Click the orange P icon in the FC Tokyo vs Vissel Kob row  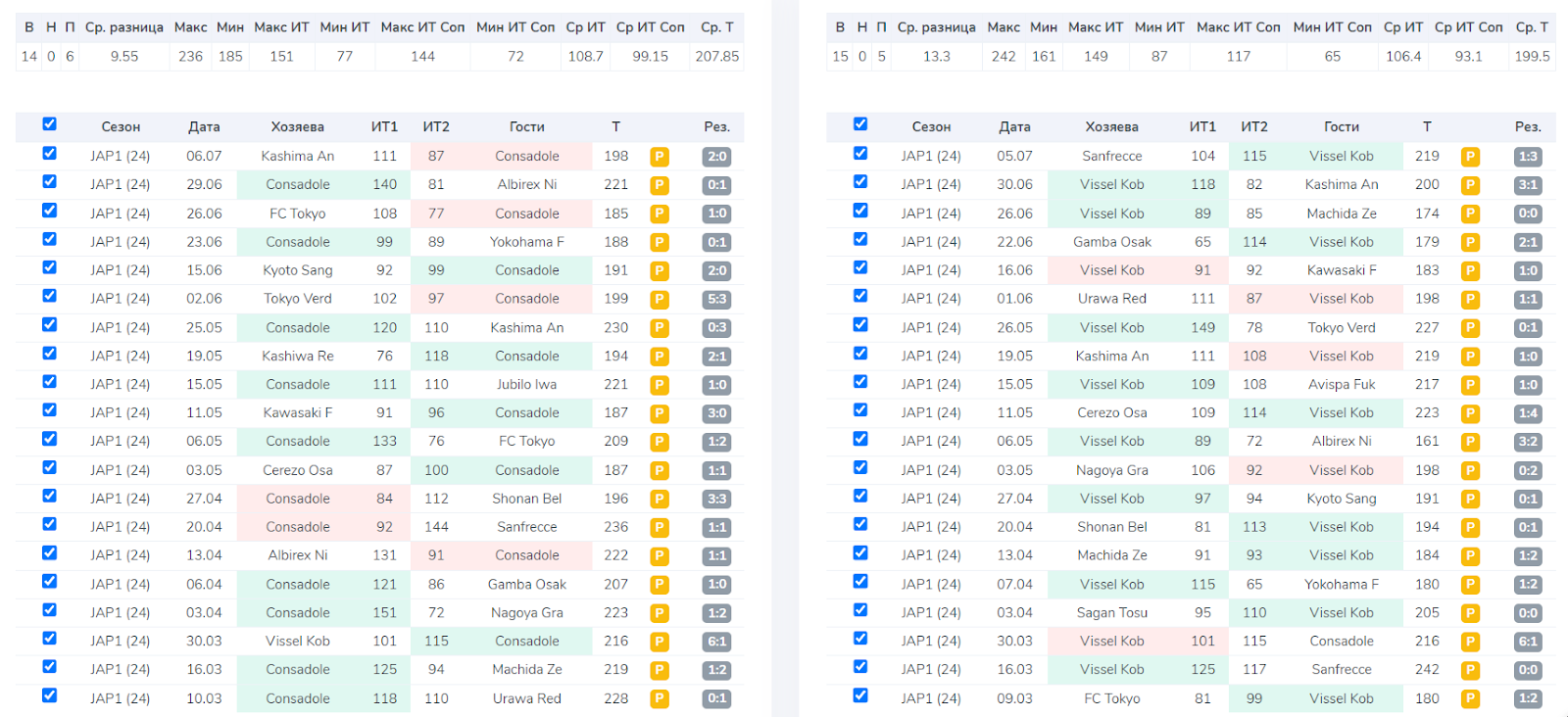coord(1470,699)
